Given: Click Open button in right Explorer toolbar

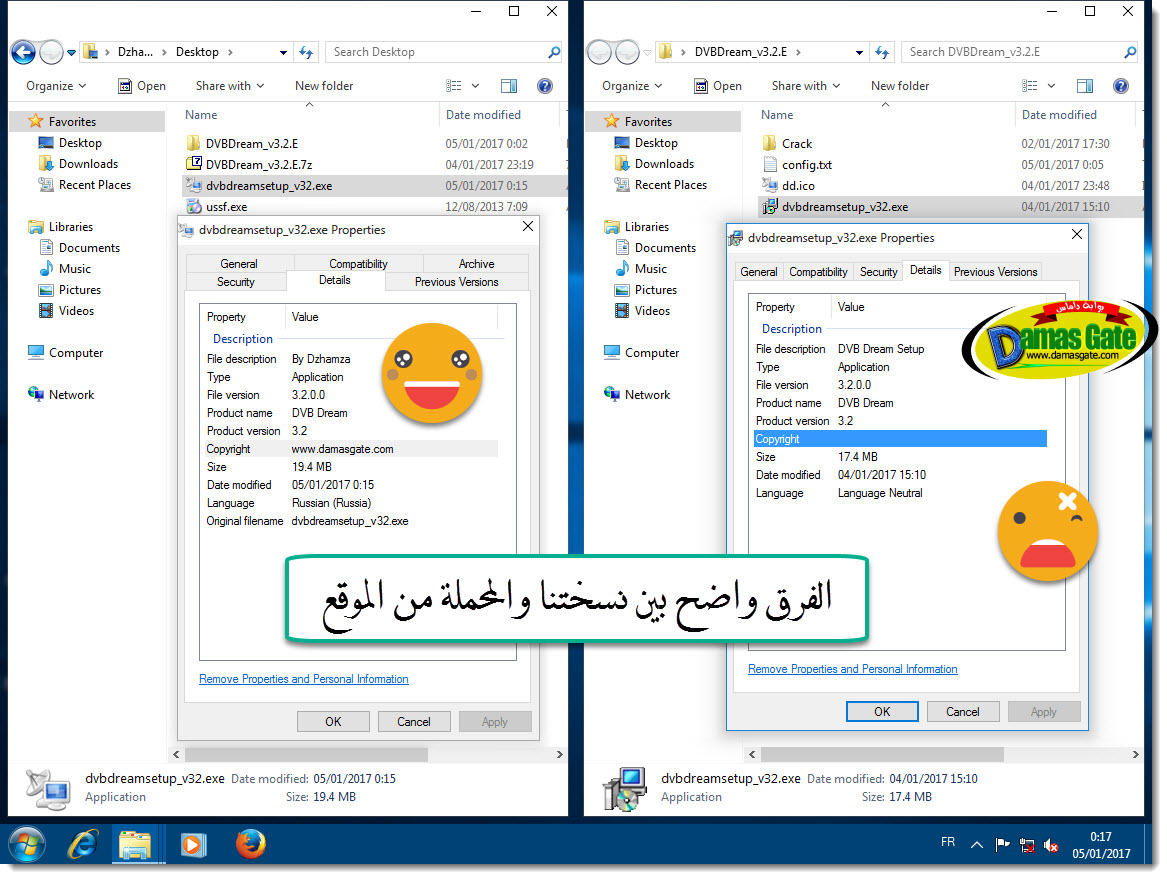Looking at the screenshot, I should (718, 86).
